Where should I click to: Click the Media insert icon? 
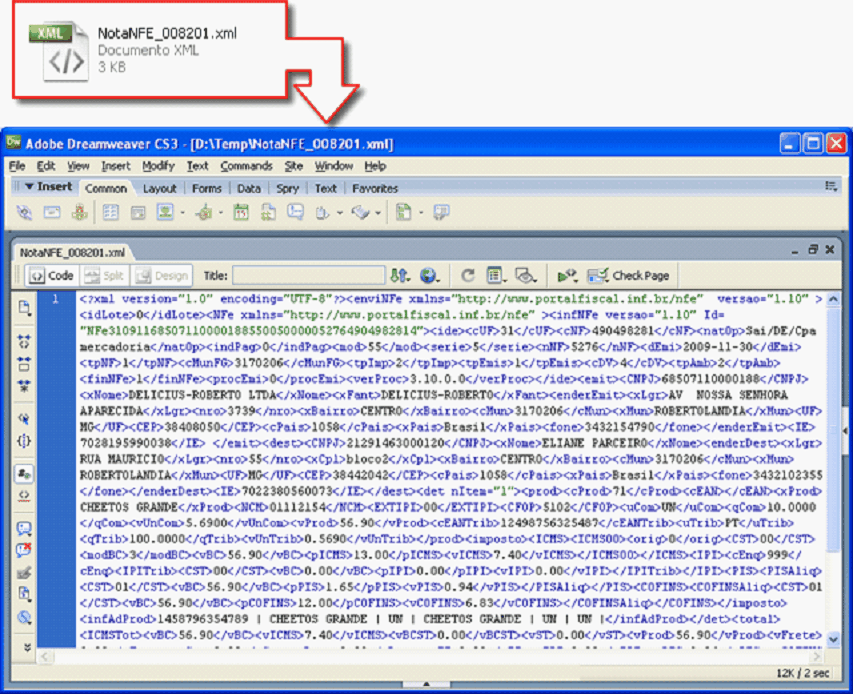(x=205, y=212)
